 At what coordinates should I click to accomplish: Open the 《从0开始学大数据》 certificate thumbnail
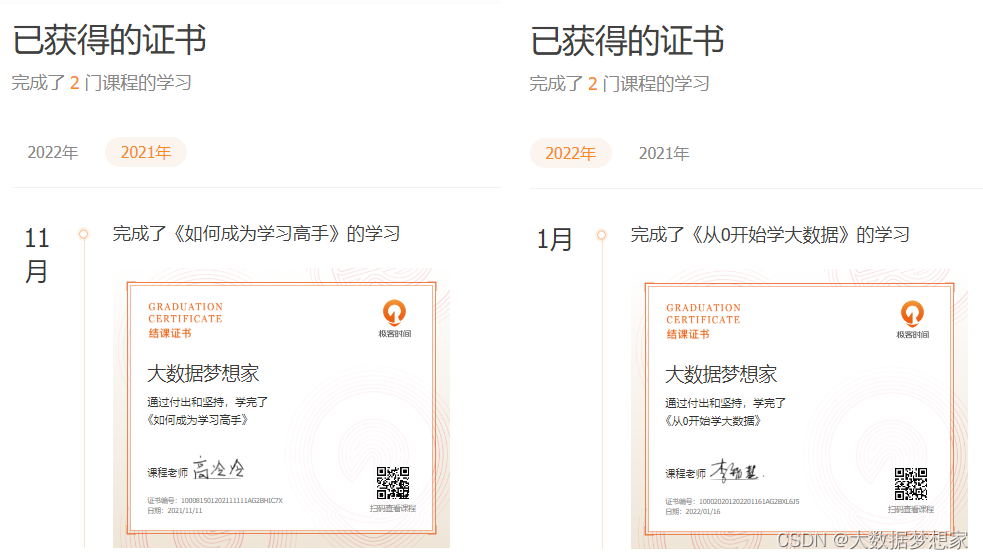point(799,409)
